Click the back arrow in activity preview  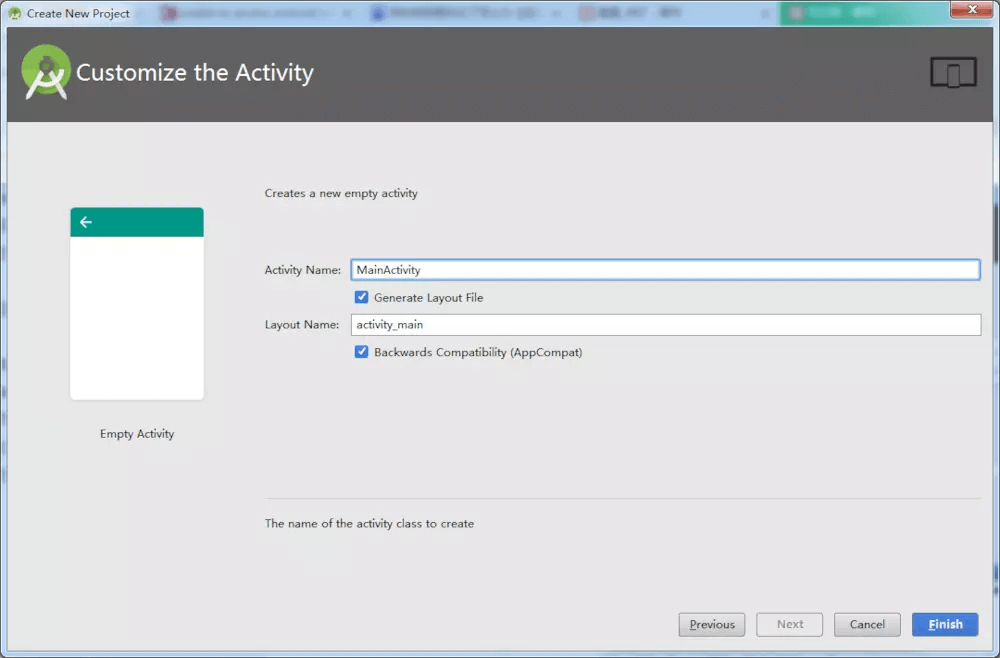click(85, 222)
